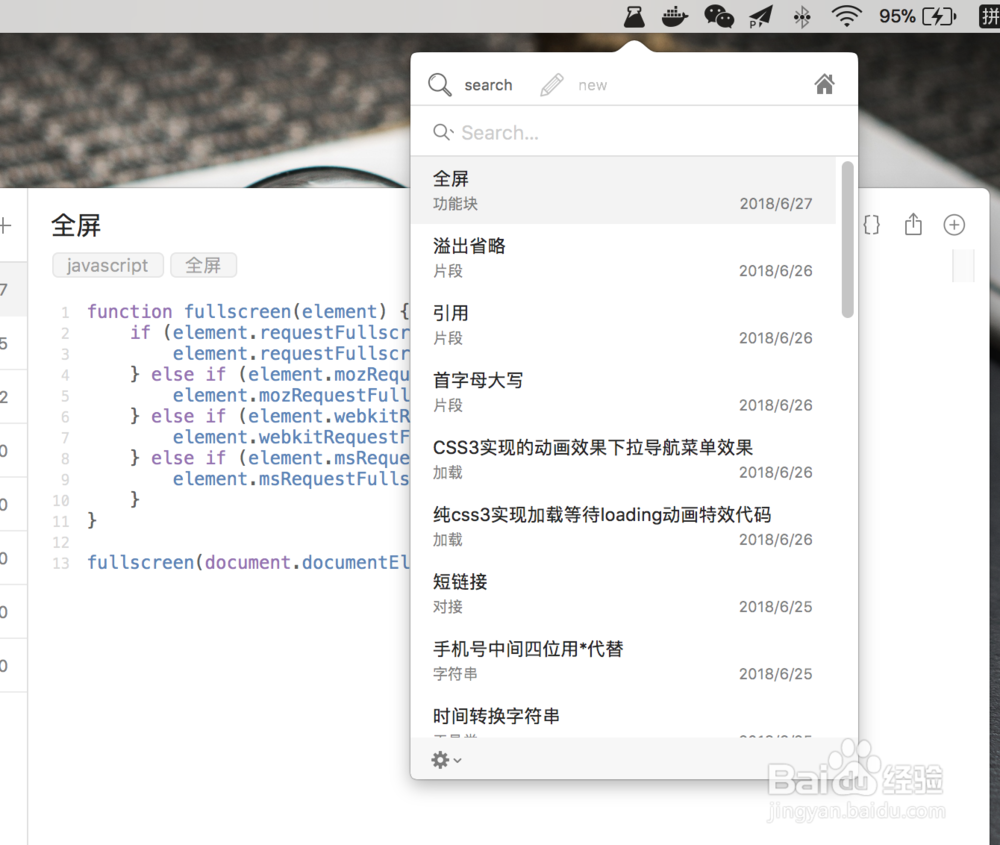
Task: Select the new snippet tab
Action: point(592,85)
